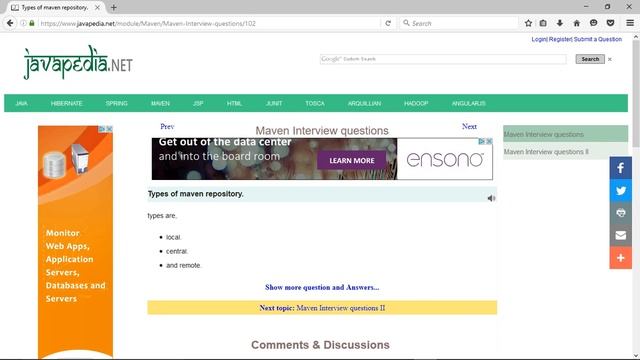The height and width of the screenshot is (360, 640).
Task: Click the print icon in the share sidebar
Action: pos(621,213)
